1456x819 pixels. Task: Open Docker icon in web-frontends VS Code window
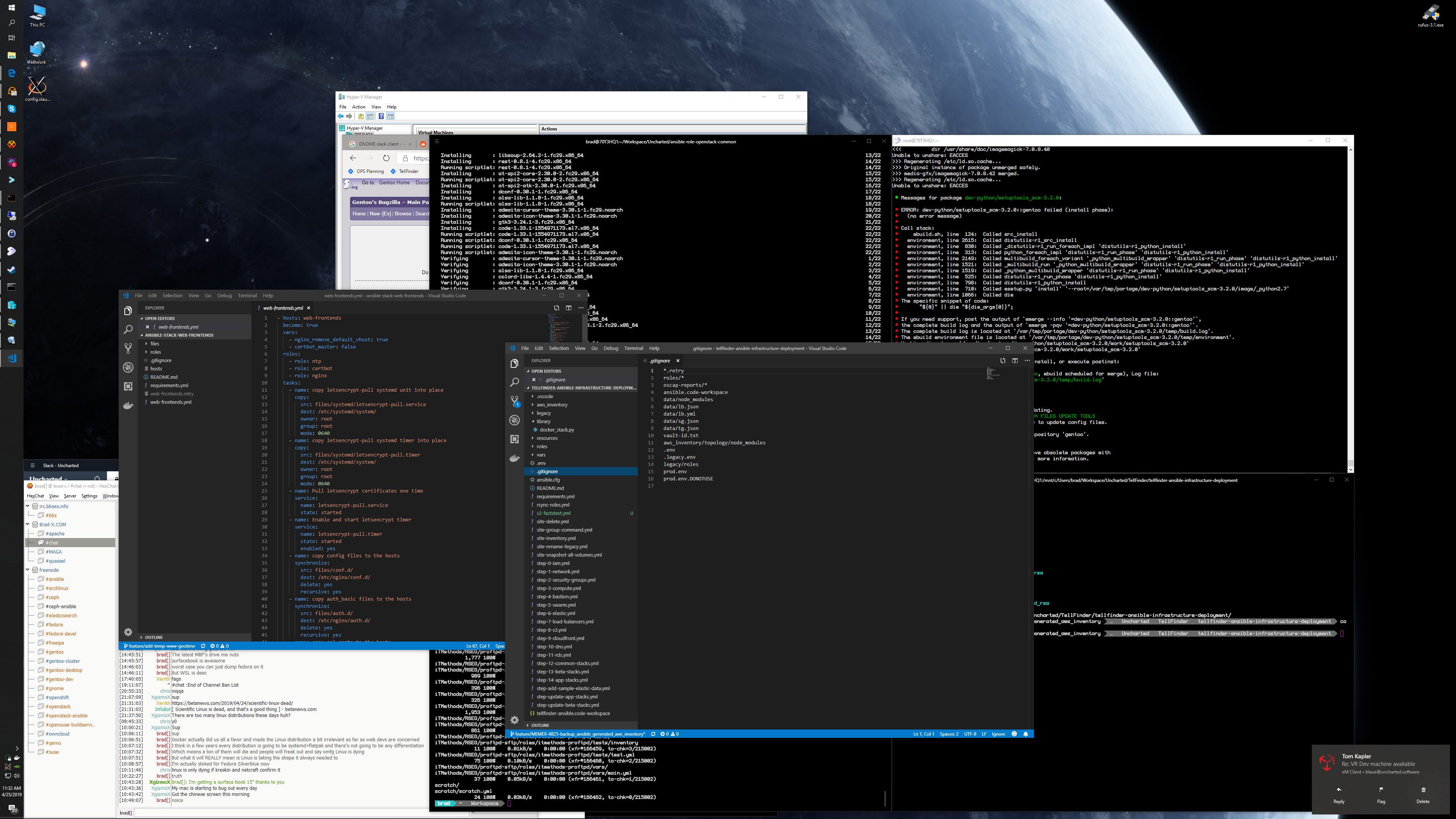[128, 406]
